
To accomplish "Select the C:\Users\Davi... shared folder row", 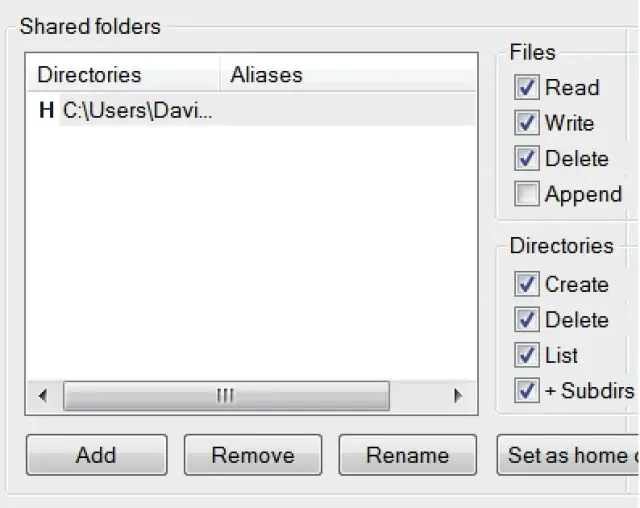I will (x=138, y=110).
